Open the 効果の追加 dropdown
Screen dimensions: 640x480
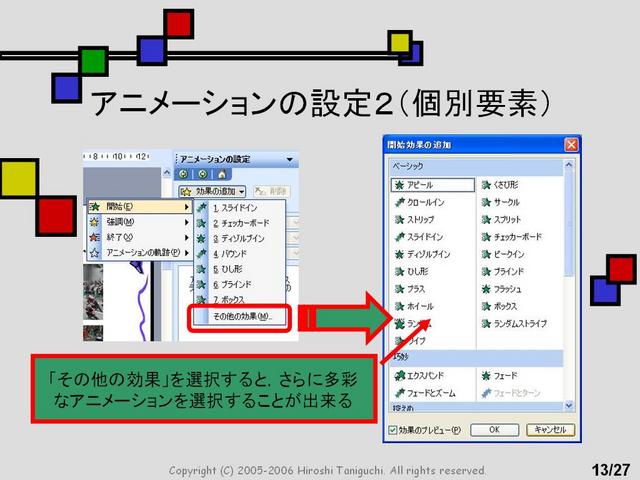tap(212, 191)
